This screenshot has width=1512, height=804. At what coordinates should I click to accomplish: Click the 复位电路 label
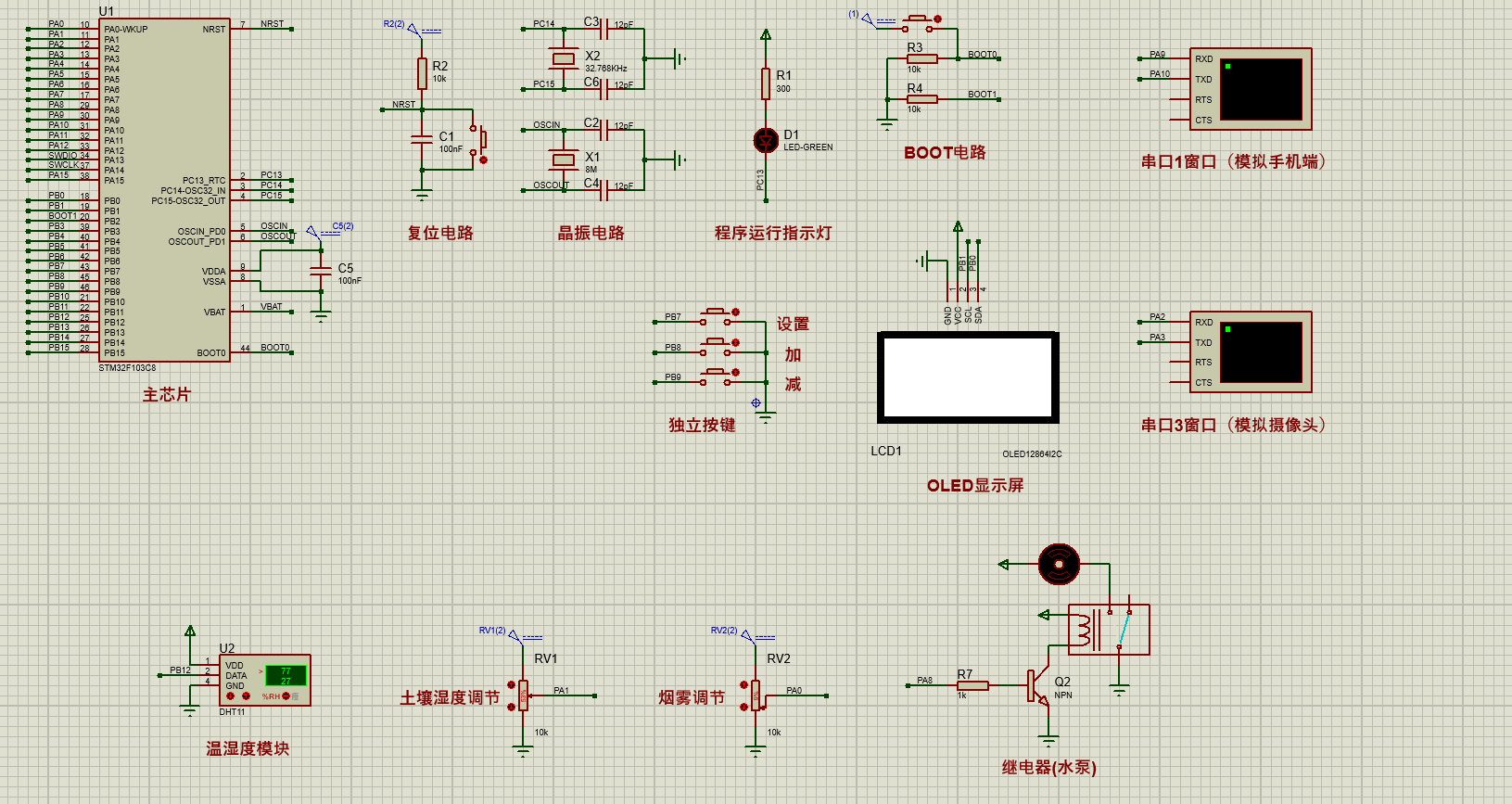pyautogui.click(x=440, y=233)
